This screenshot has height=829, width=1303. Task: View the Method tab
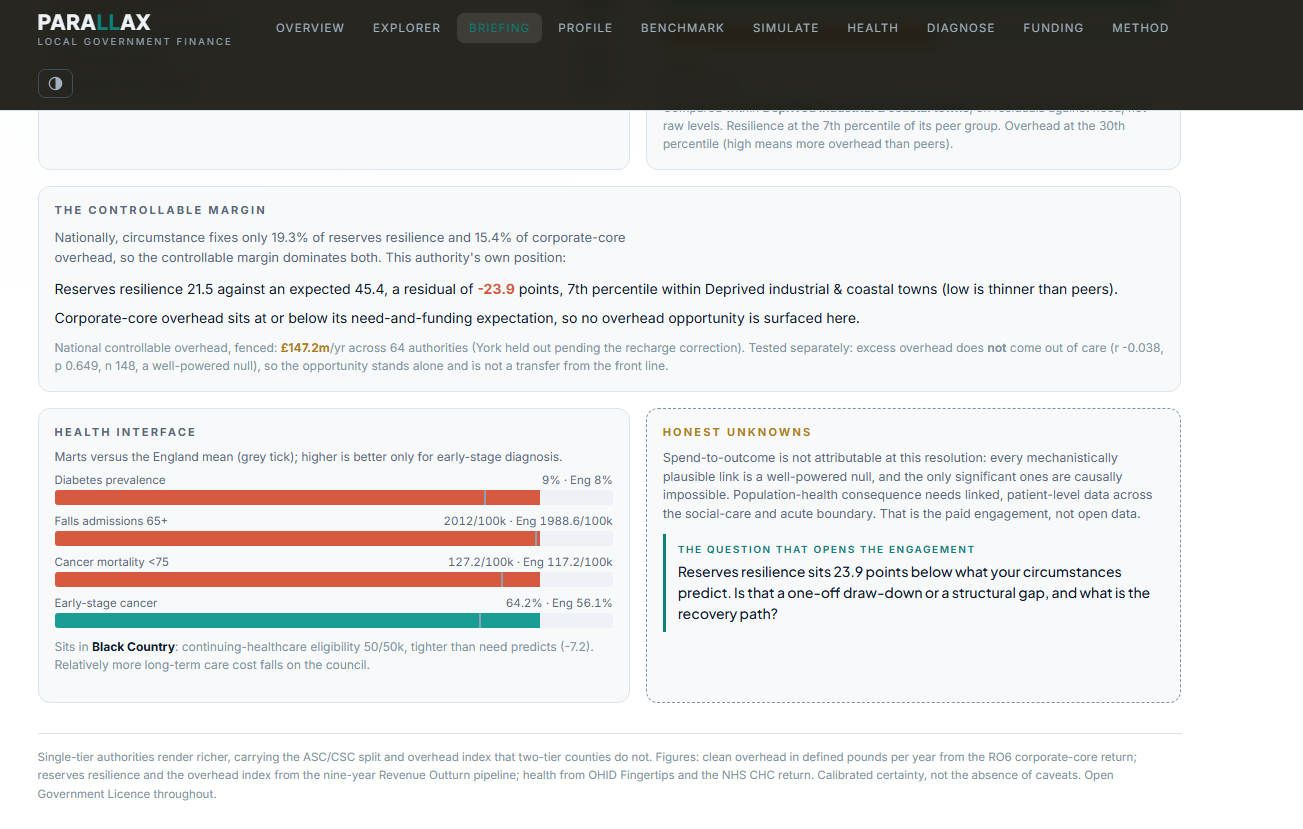pyautogui.click(x=1140, y=28)
